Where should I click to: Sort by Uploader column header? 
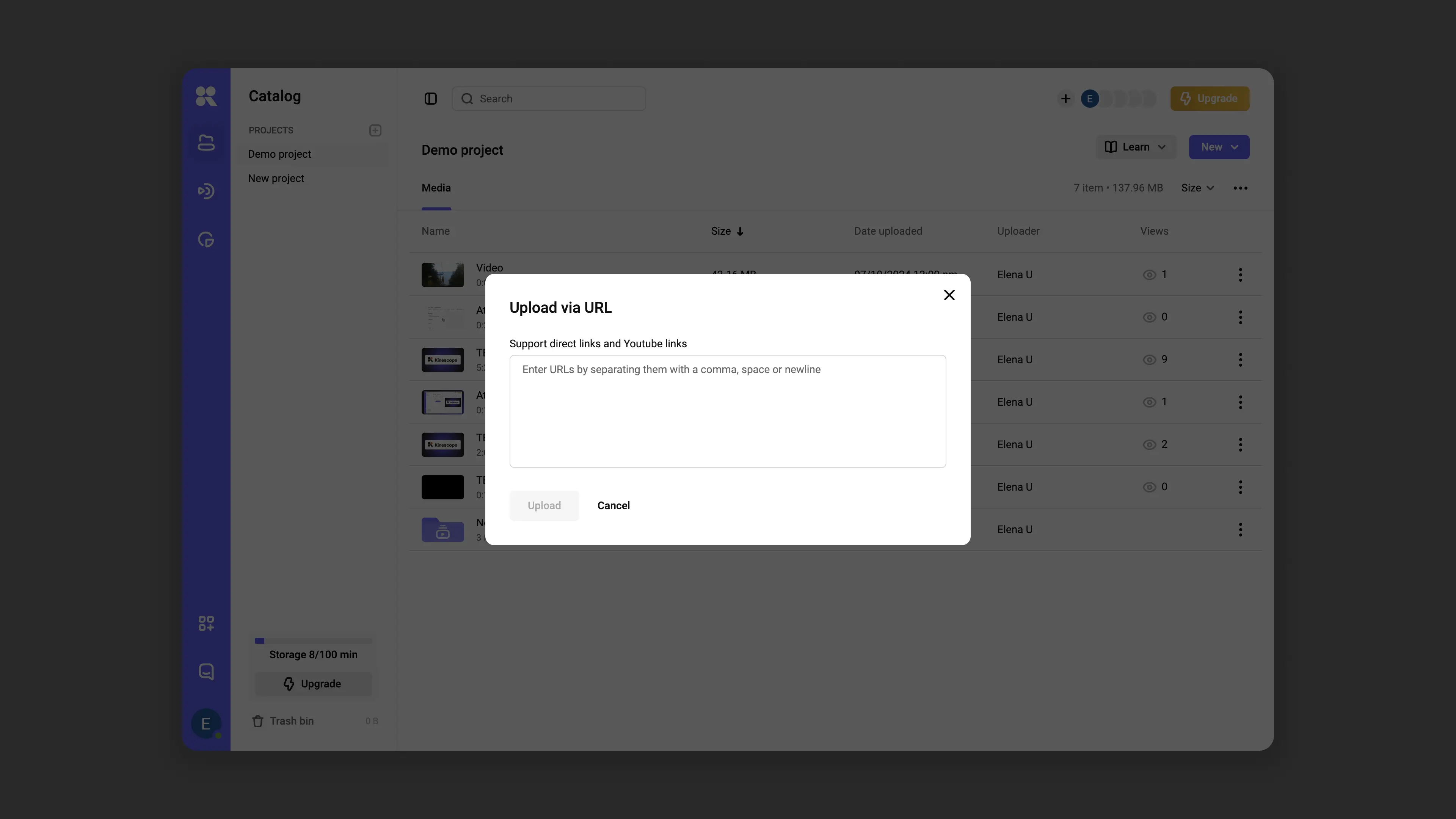tap(1018, 231)
